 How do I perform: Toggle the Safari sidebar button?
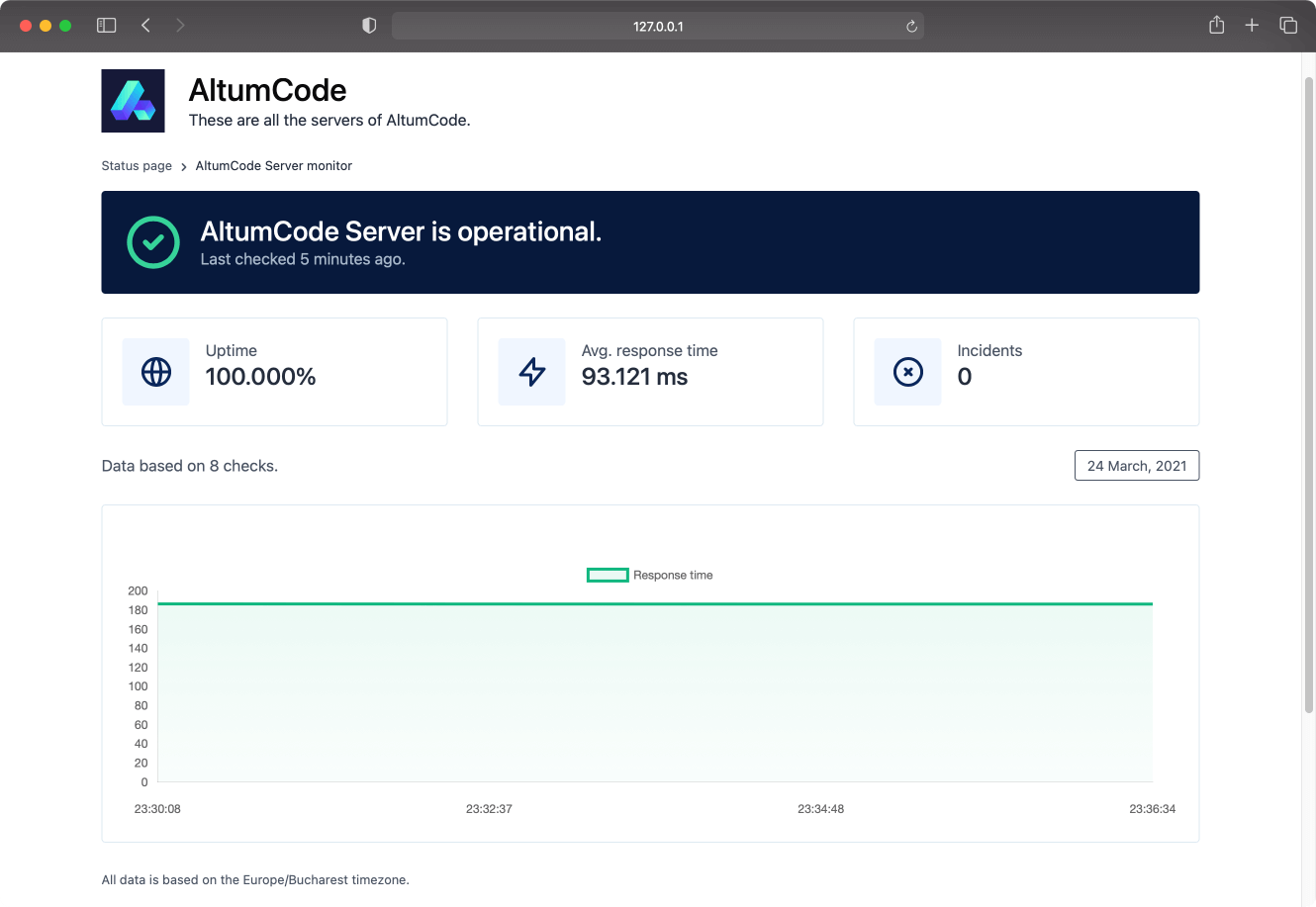[107, 26]
